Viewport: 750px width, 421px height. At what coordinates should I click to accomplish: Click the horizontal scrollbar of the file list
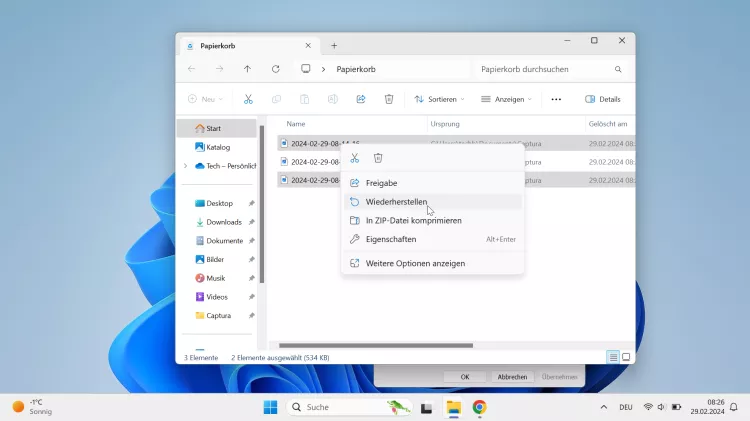375,346
